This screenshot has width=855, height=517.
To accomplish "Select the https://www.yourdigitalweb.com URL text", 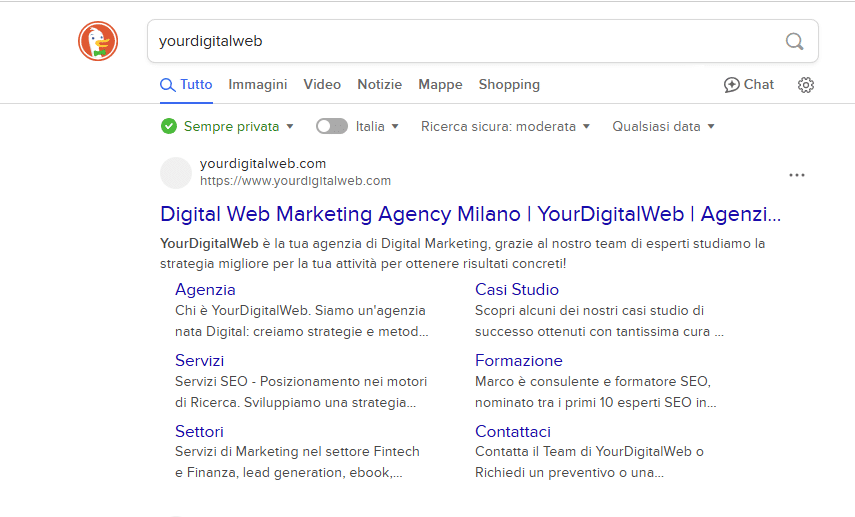I will pos(295,181).
